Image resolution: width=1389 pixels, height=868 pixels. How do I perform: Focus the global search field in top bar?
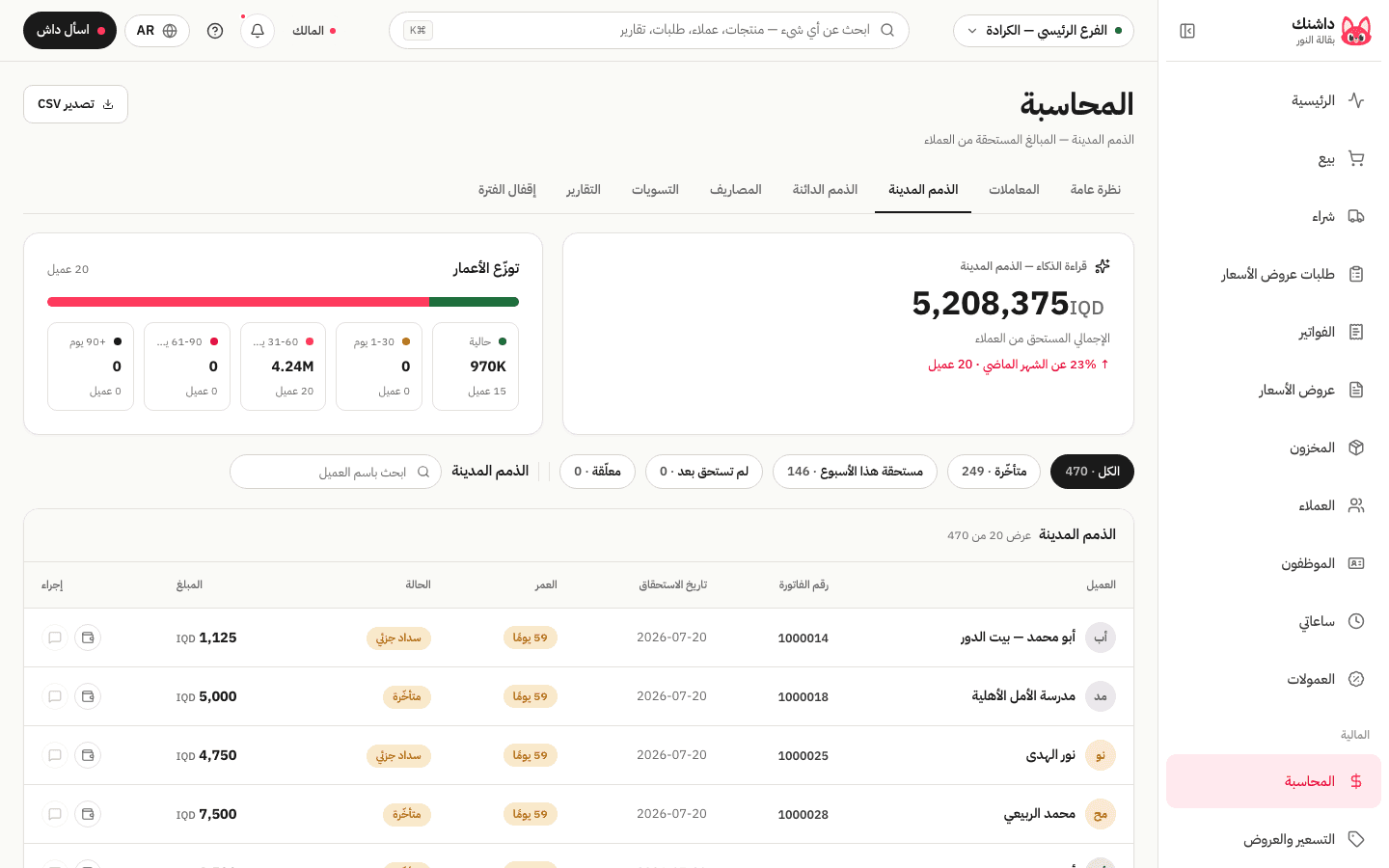(x=649, y=31)
